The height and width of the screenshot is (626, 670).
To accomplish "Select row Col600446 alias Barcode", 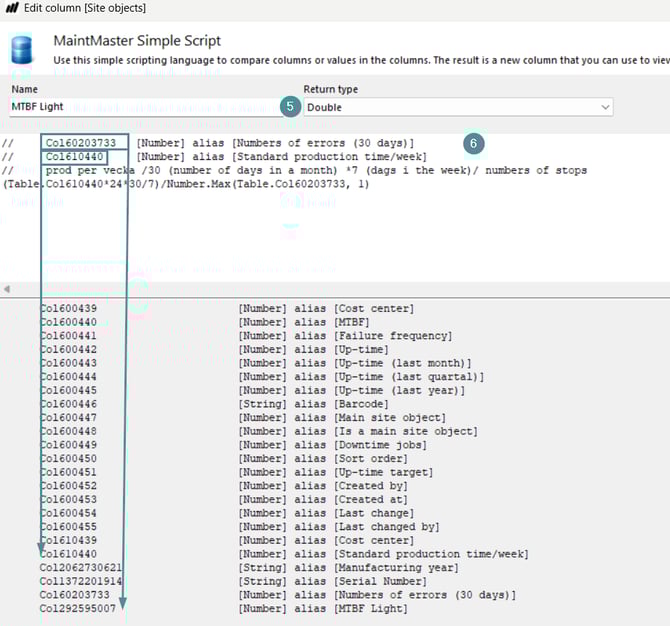I will [x=214, y=404].
